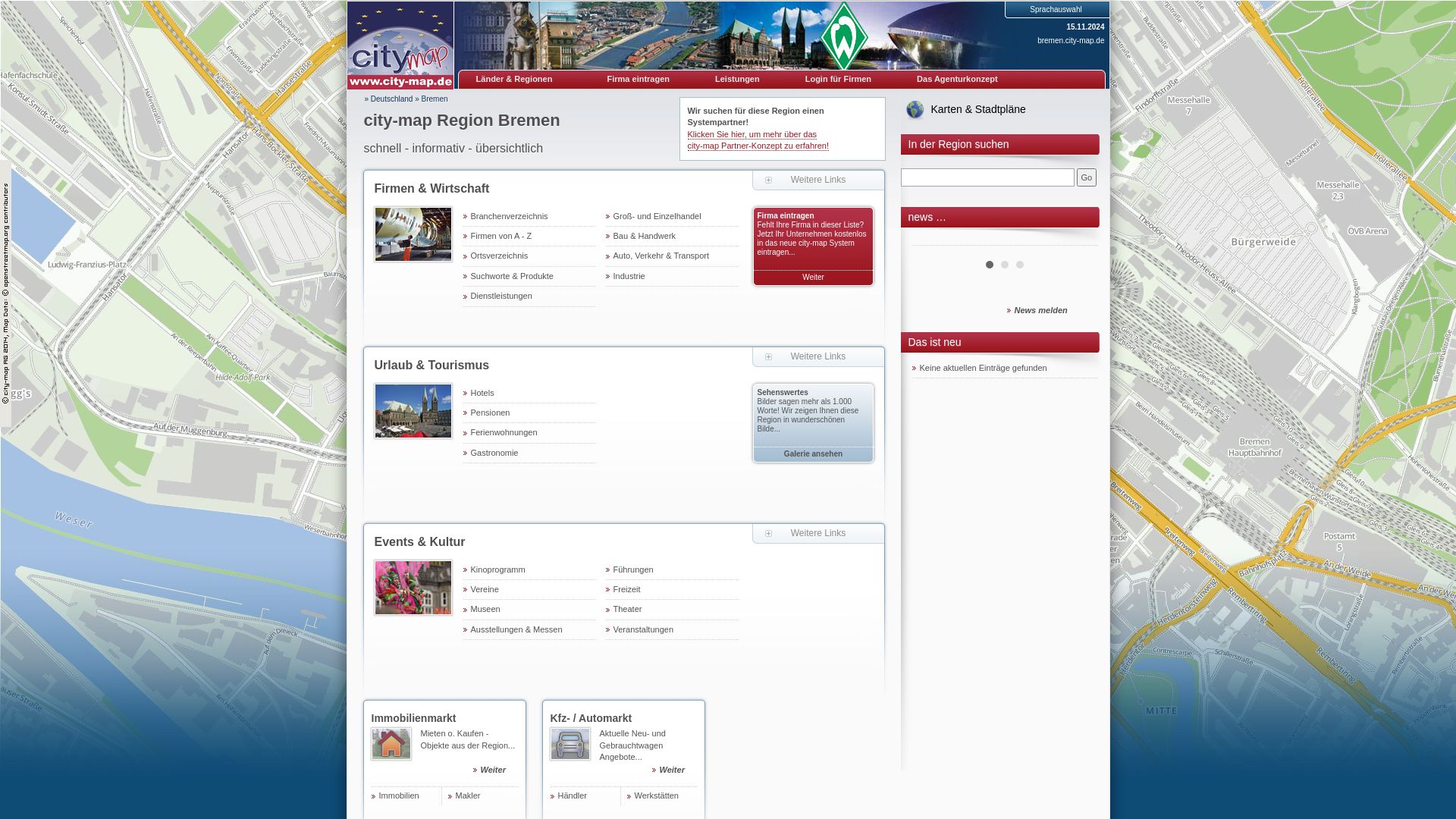Open the Das Agenturkonzept menu item
This screenshot has width=1456, height=819.
click(957, 79)
